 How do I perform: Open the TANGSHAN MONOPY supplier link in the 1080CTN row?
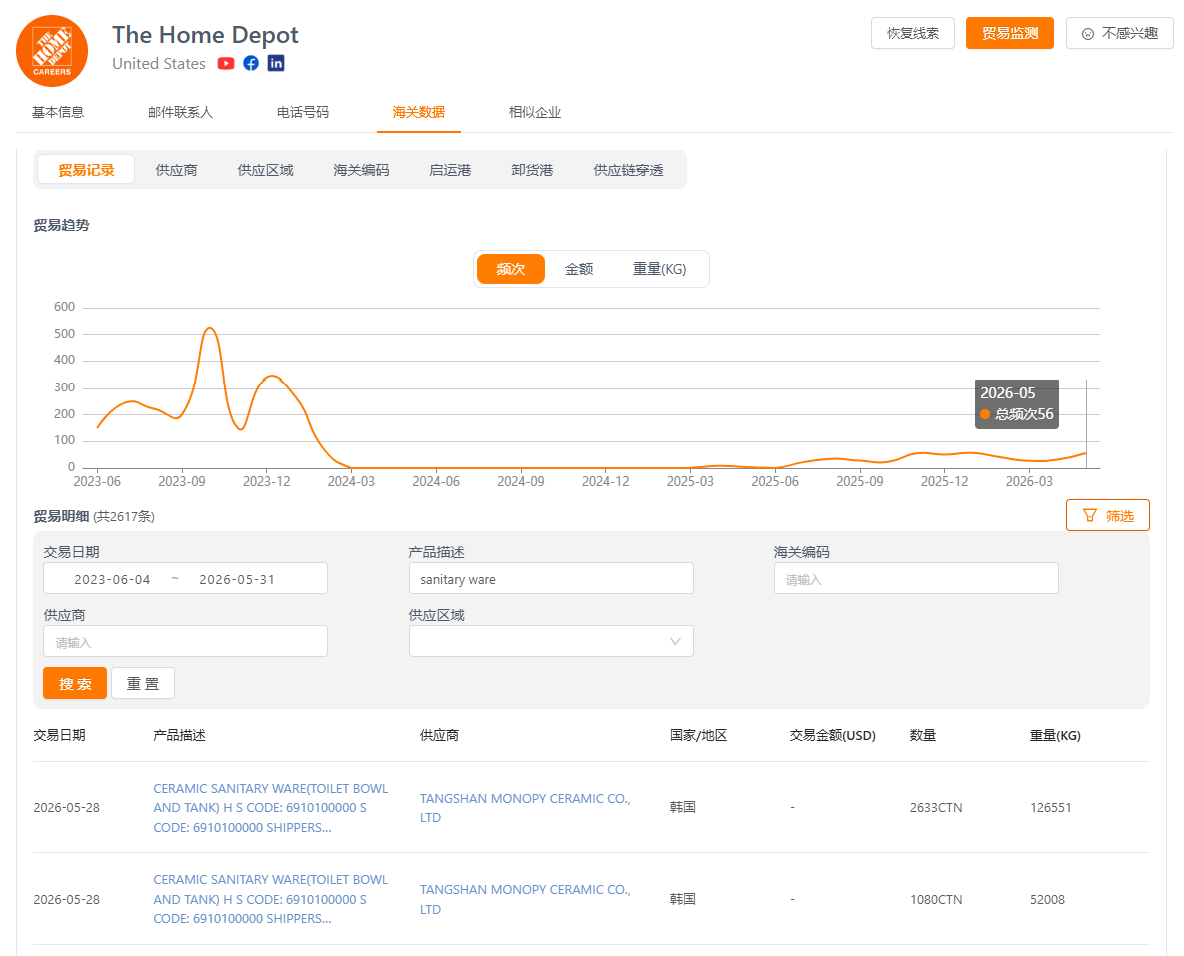[526, 899]
